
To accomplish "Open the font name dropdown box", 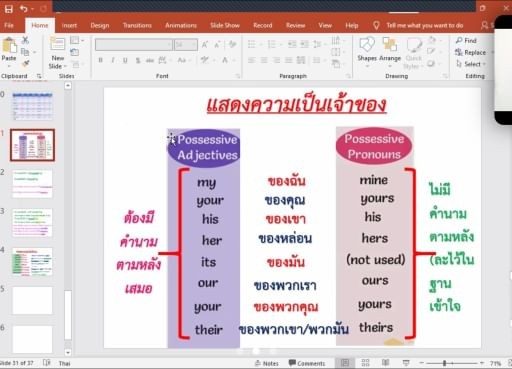I will 134,45.
